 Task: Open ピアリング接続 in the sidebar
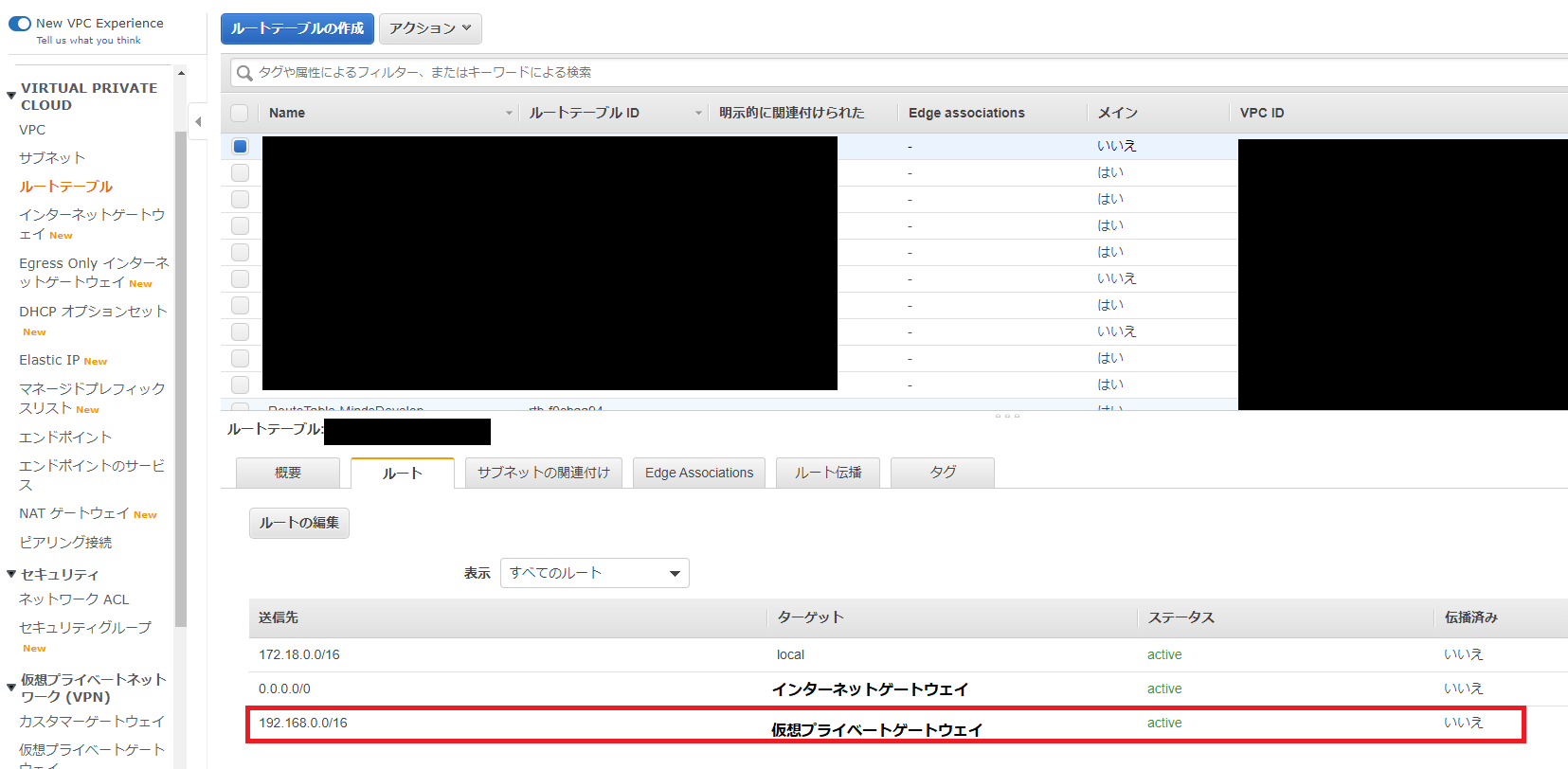click(65, 543)
